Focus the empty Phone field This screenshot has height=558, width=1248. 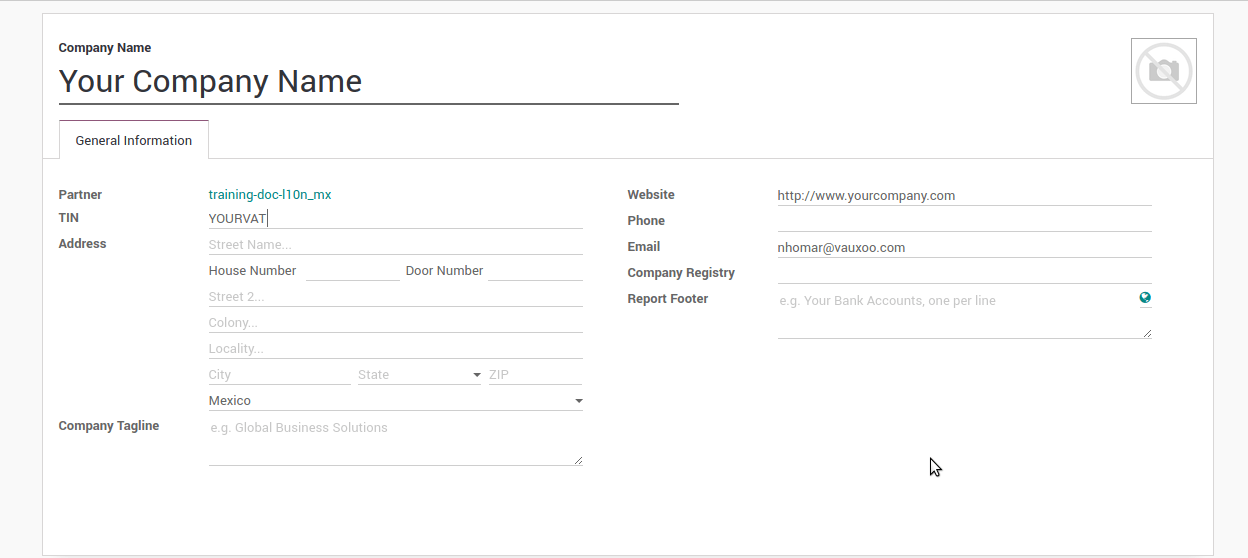pyautogui.click(x=964, y=221)
